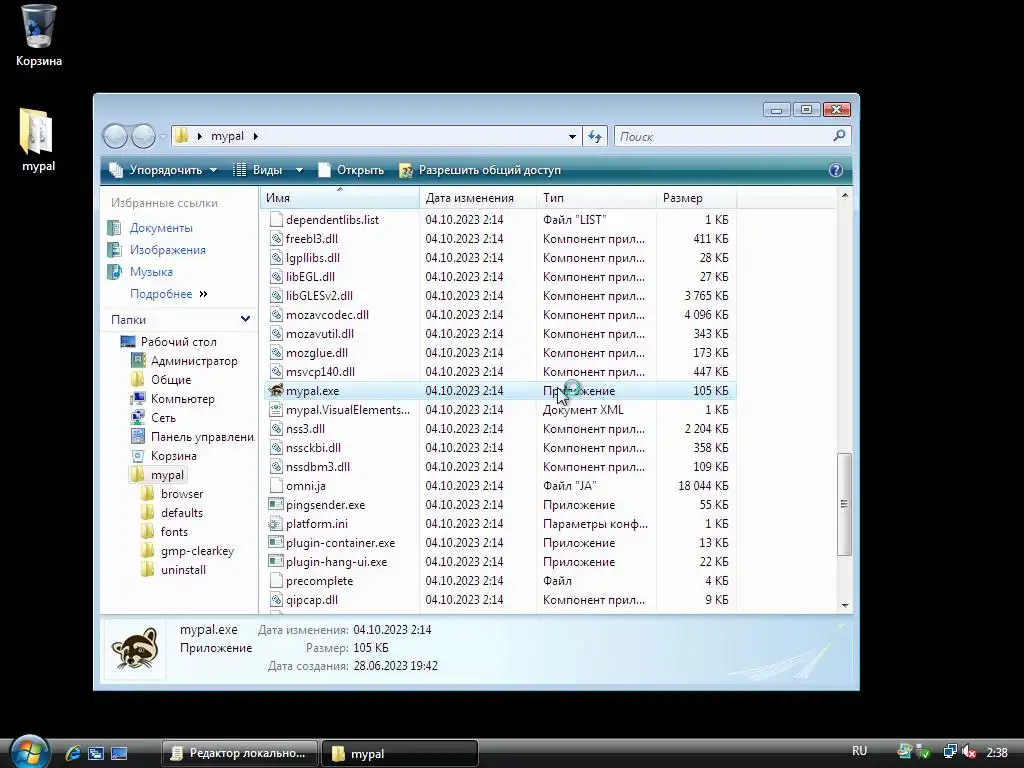
Task: Go back with the Back arrow
Action: pos(115,136)
